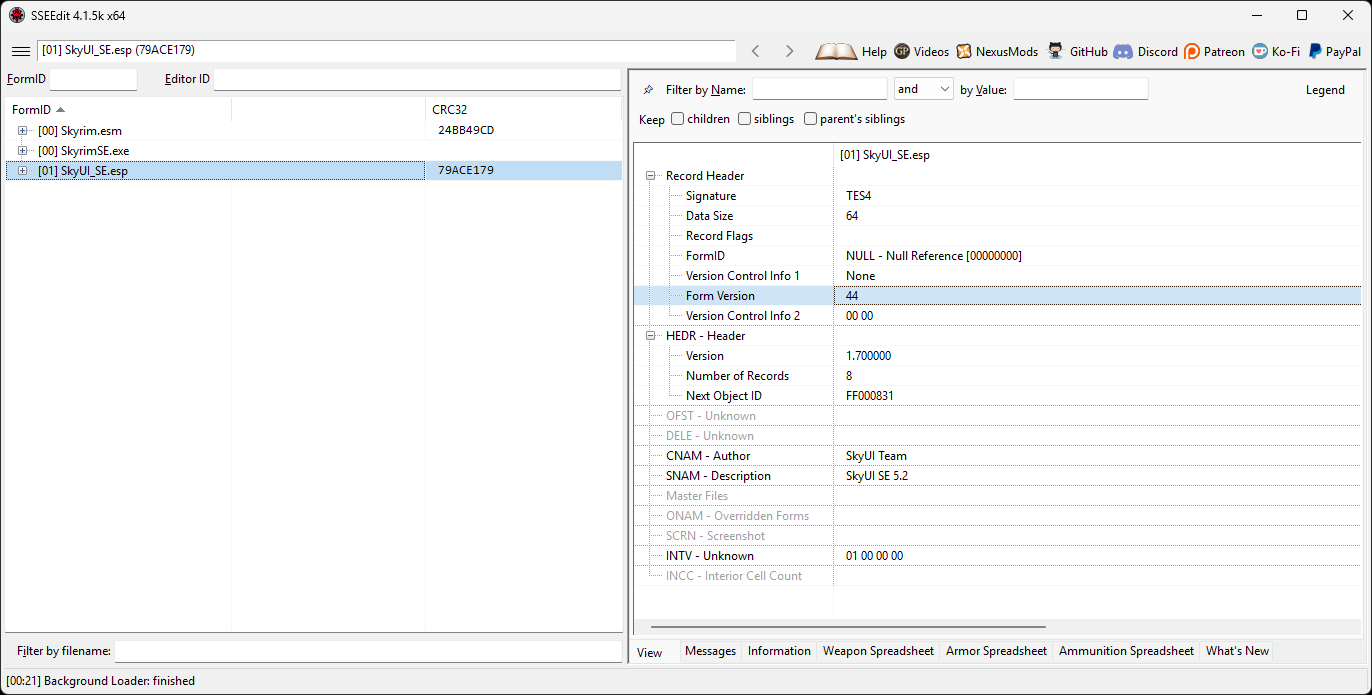Click value FF000831
This screenshot has width=1372, height=695.
(x=870, y=396)
